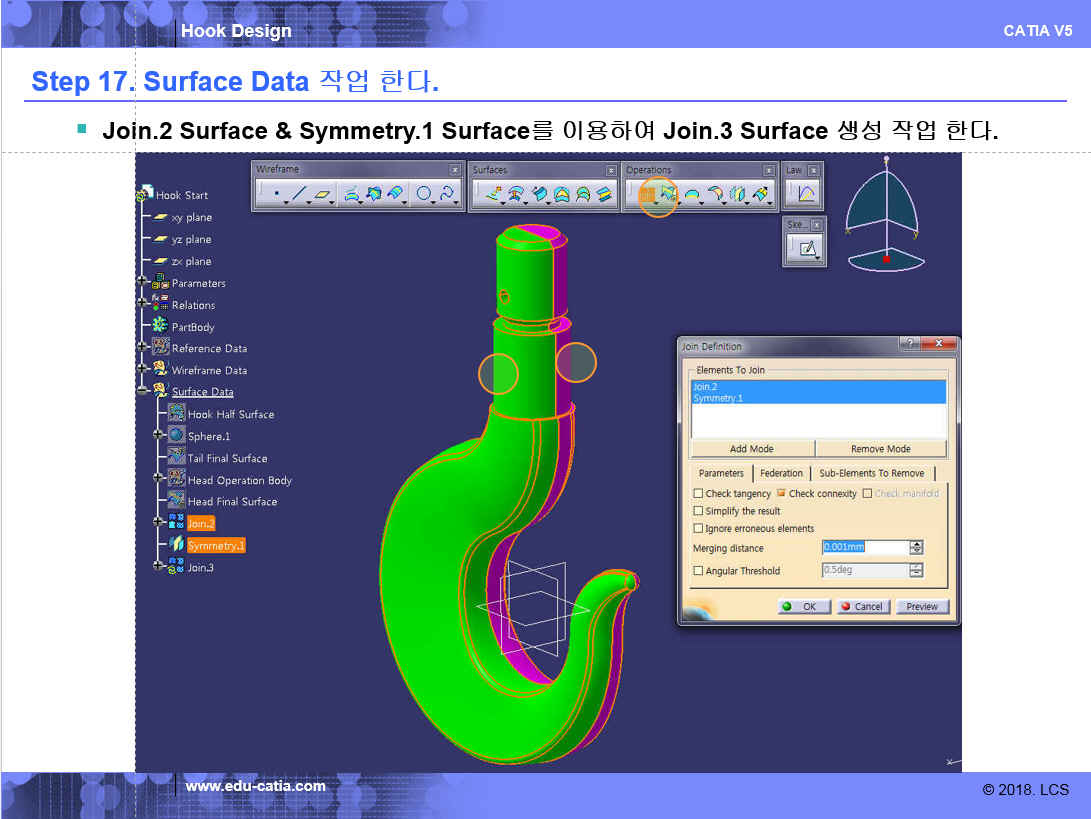Viewport: 1091px width, 819px height.
Task: Select the Extrude tool in Surfaces toolbar
Action: click(493, 194)
